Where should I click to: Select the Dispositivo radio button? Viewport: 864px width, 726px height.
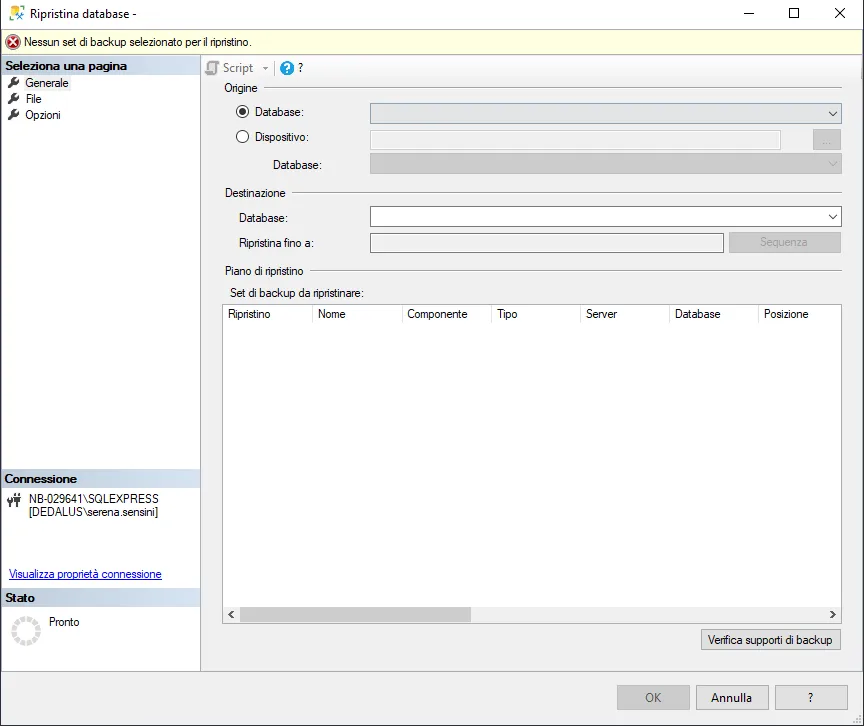242,137
